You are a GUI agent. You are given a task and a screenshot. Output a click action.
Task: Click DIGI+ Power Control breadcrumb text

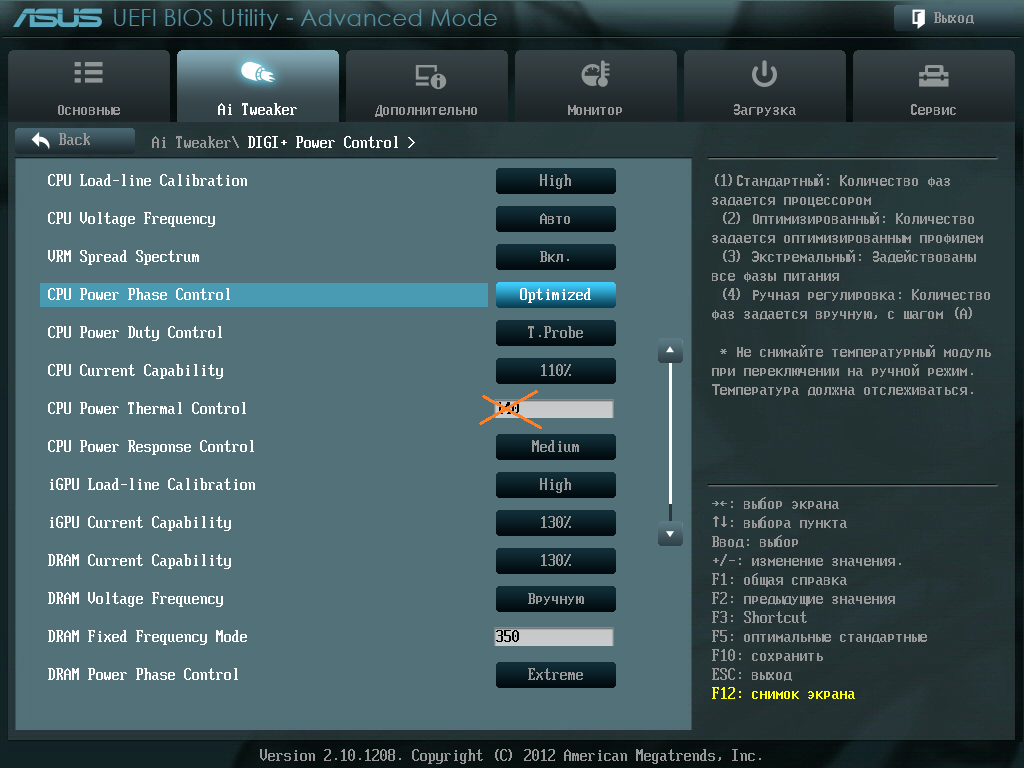(323, 142)
